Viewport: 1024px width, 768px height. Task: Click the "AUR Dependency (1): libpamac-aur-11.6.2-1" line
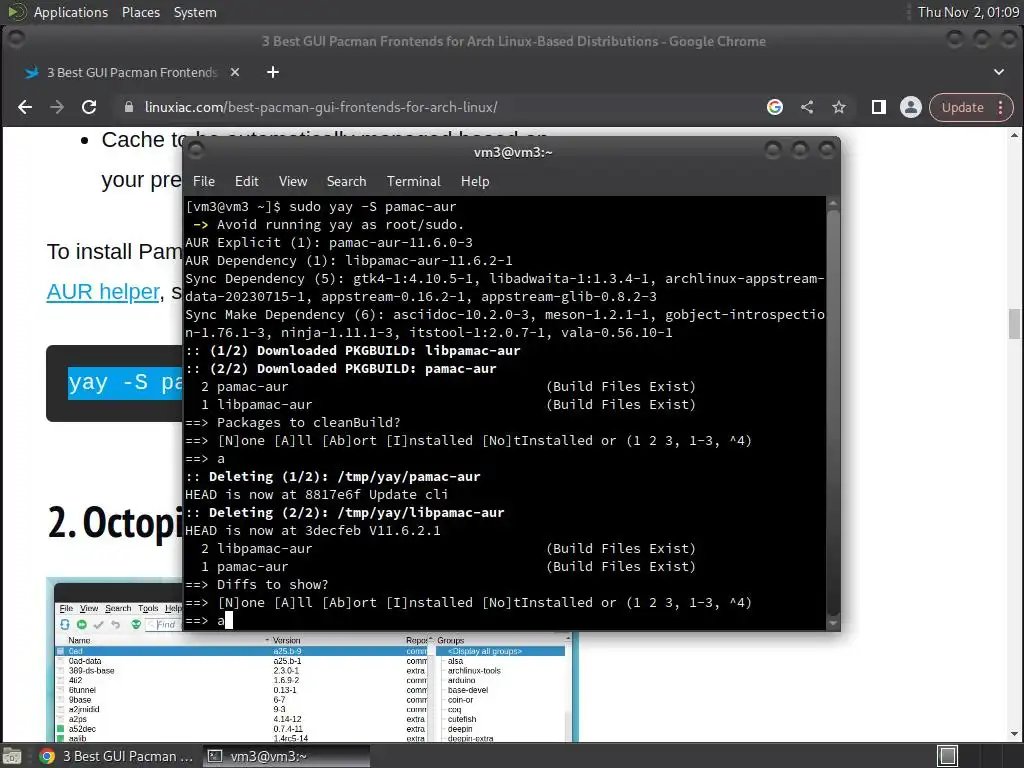pos(349,261)
